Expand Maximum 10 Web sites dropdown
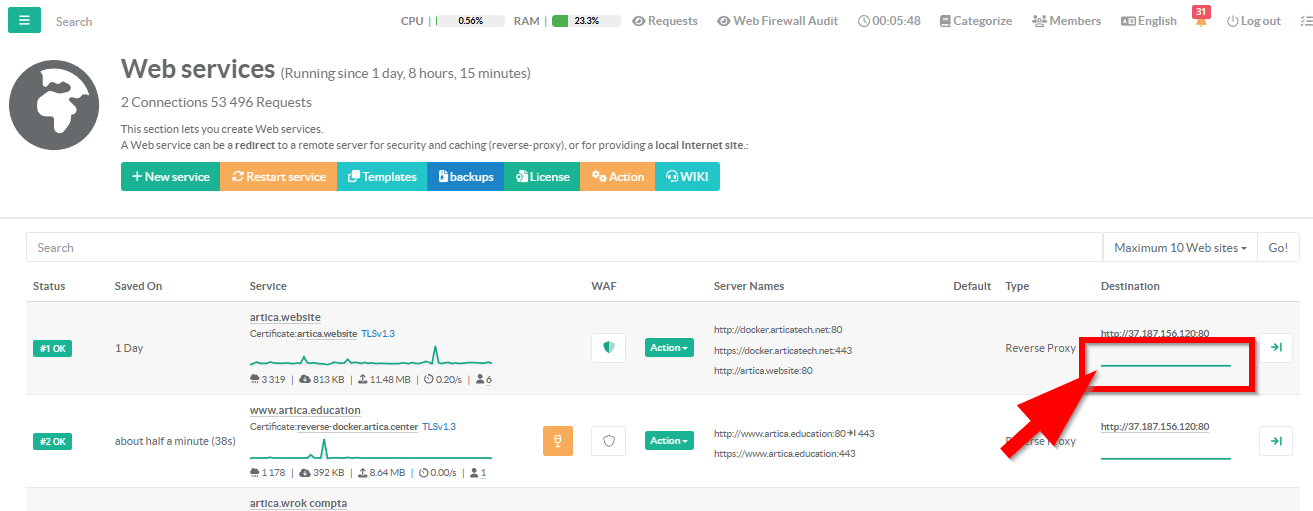1313x511 pixels. 1180,248
